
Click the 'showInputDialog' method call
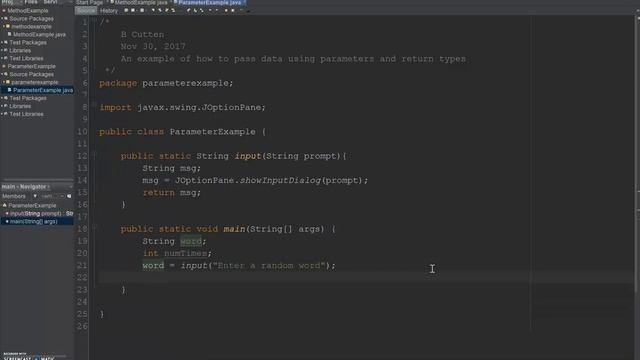click(280, 180)
